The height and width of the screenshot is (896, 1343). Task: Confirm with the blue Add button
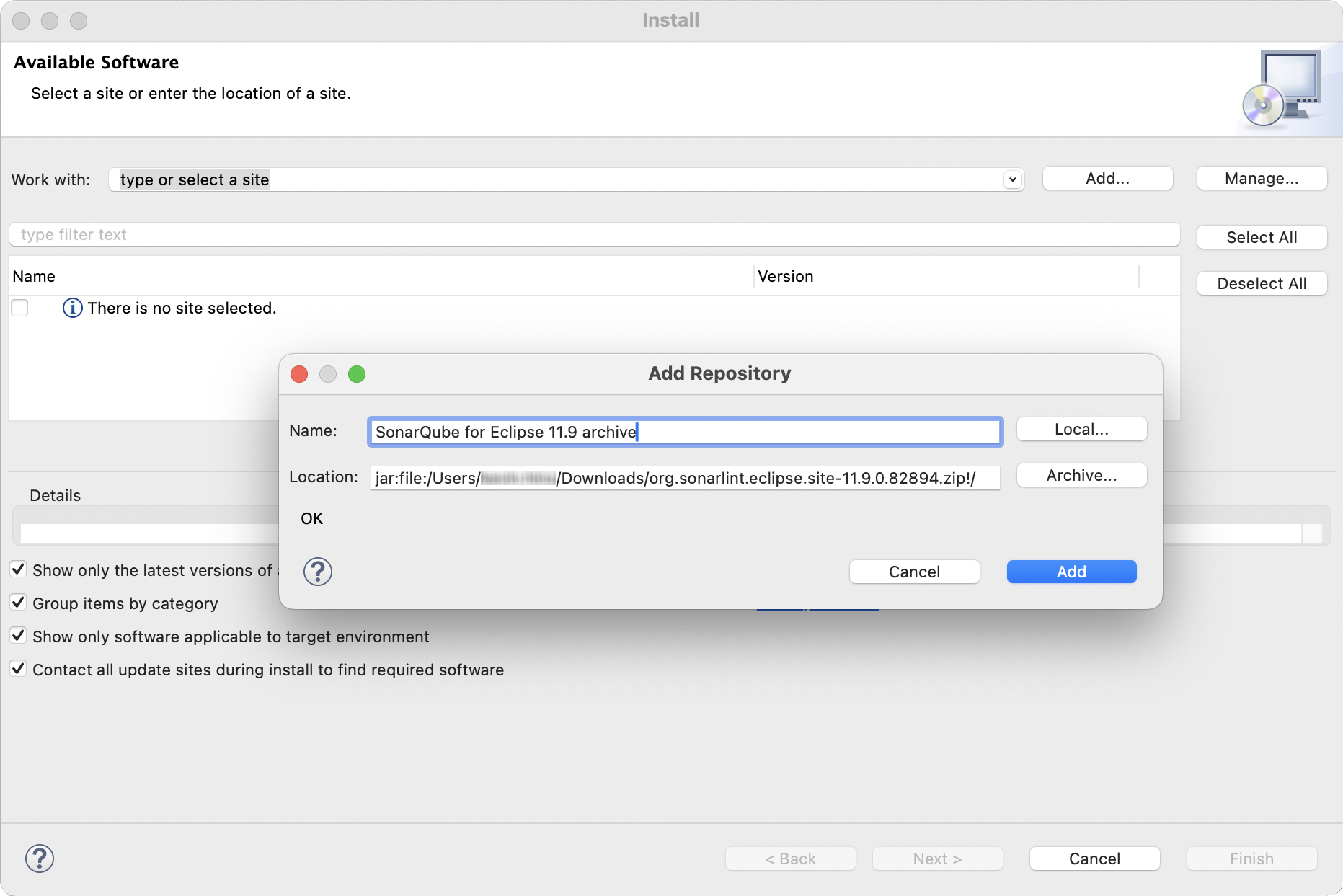coord(1071,572)
